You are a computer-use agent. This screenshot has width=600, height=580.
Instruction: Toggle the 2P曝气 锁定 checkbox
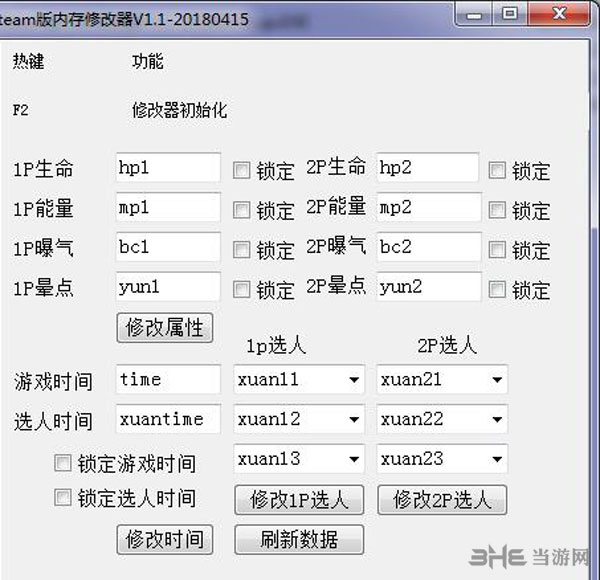tap(497, 250)
